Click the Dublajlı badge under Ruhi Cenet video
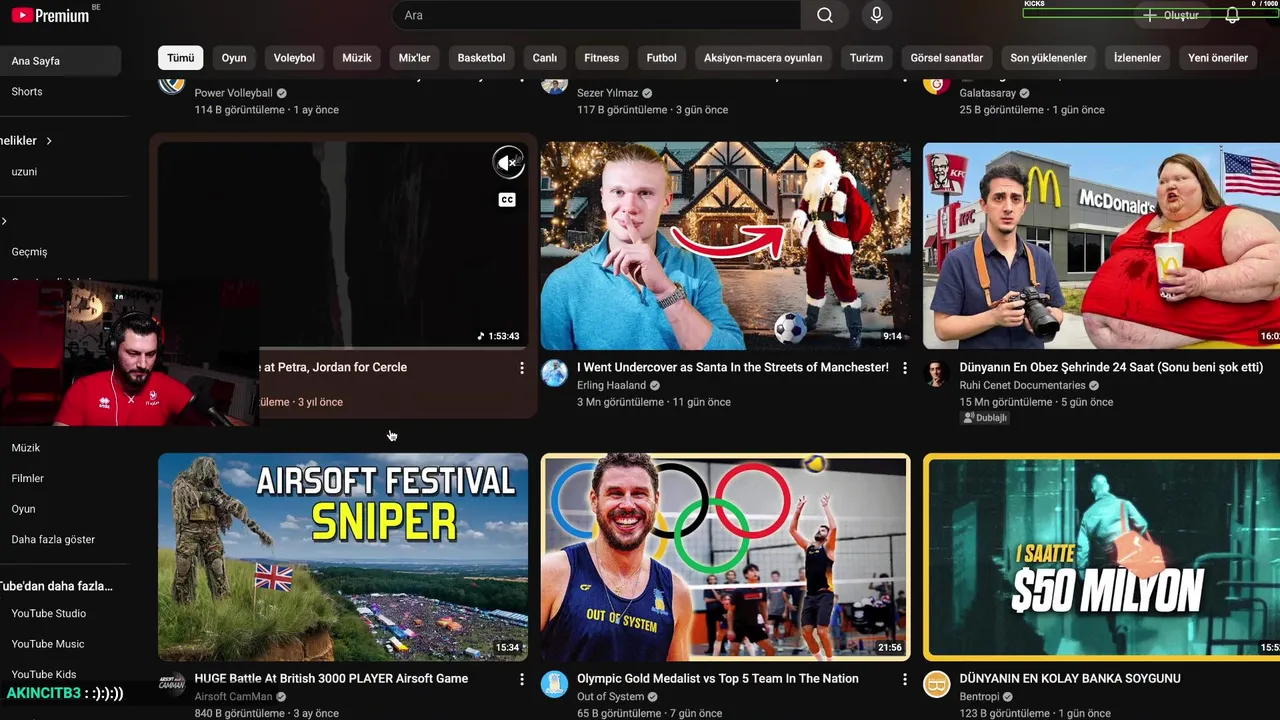The height and width of the screenshot is (720, 1280). (x=985, y=418)
